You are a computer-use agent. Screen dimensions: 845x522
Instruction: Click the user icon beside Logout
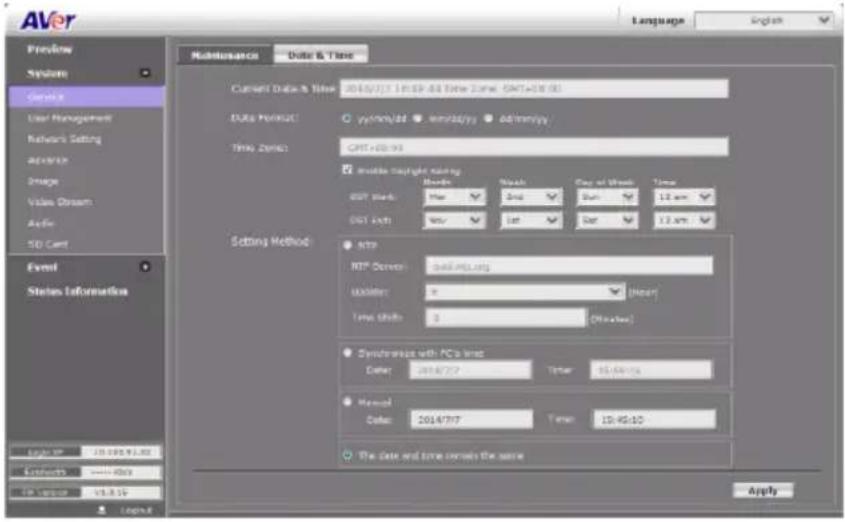(101, 510)
